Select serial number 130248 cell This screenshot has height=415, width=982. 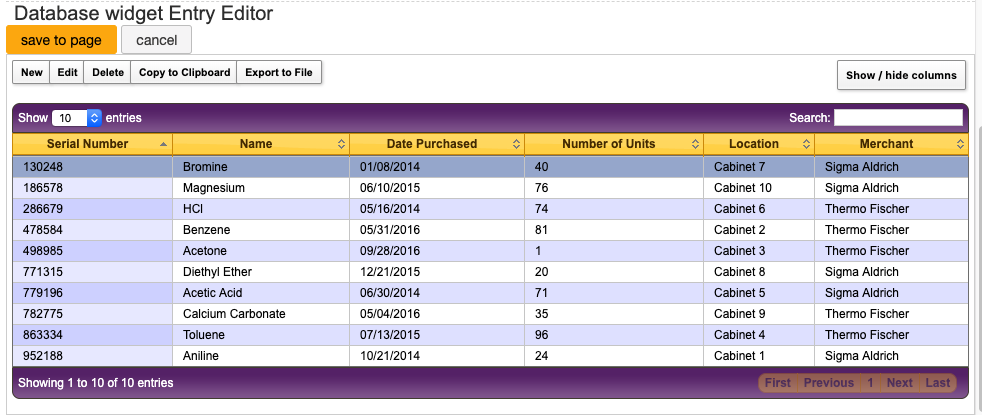point(93,167)
